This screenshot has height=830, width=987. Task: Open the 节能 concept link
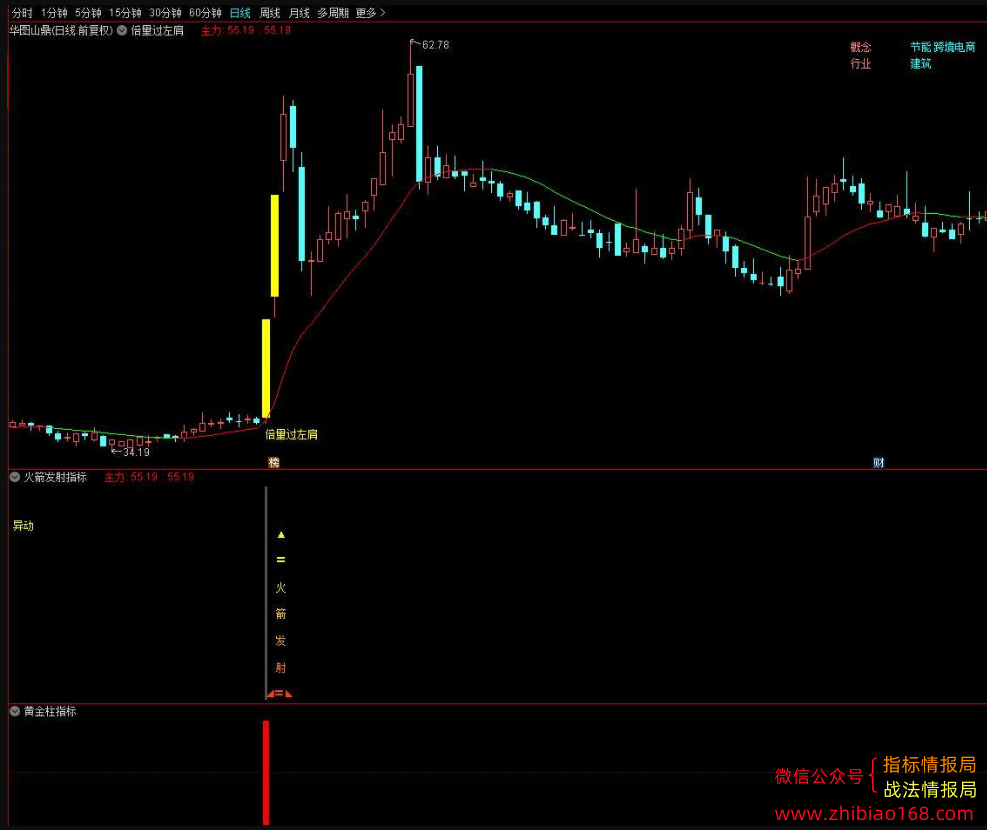920,47
